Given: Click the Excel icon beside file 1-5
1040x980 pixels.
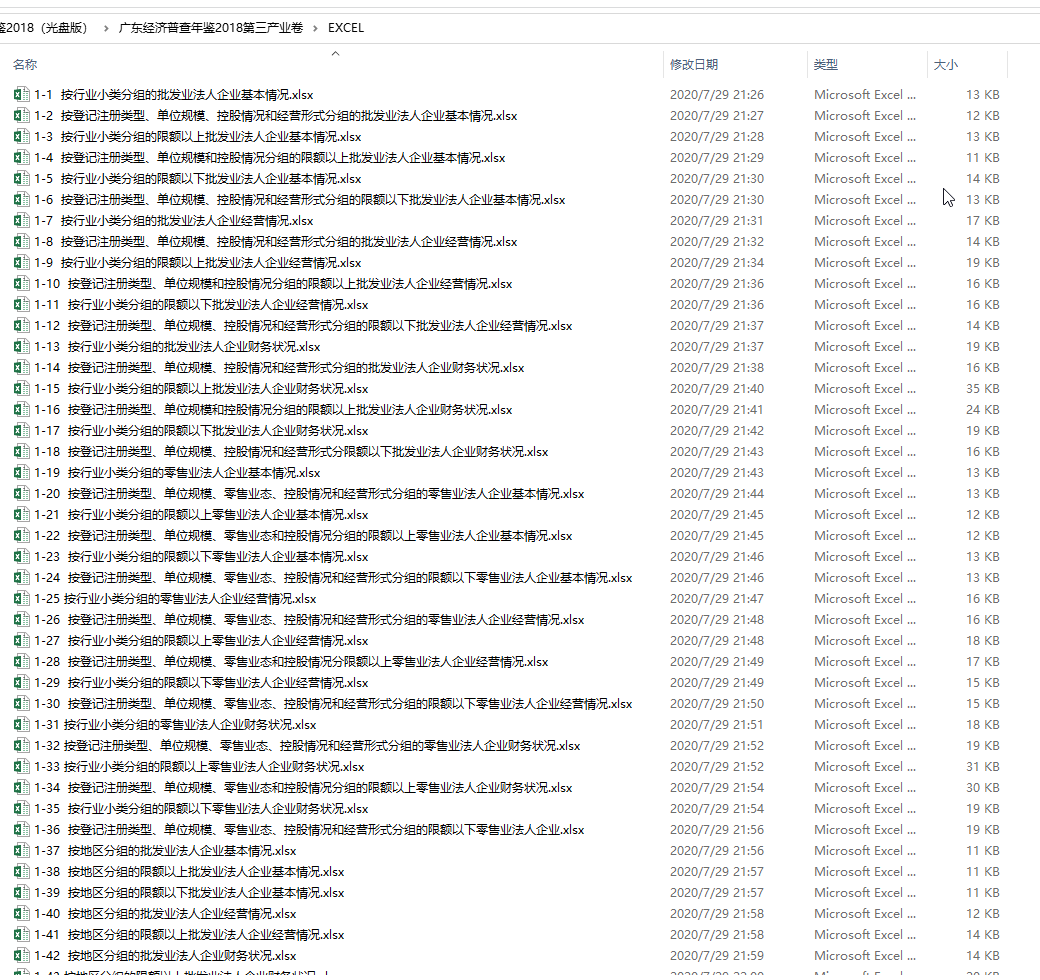Looking at the screenshot, I should click(21, 178).
